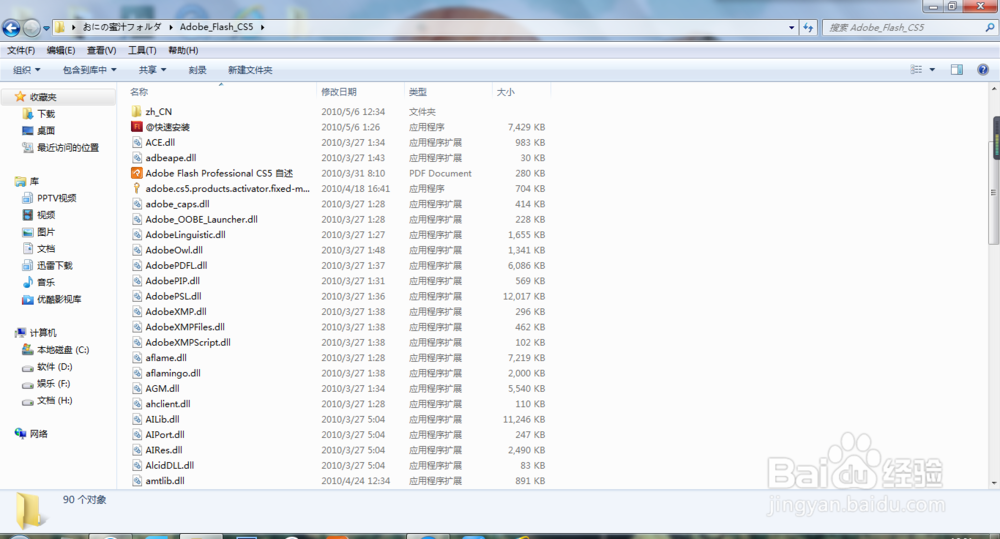This screenshot has height=539, width=1000.
Task: Click the adobe.cs5.products.activator key icon
Action: 136,188
